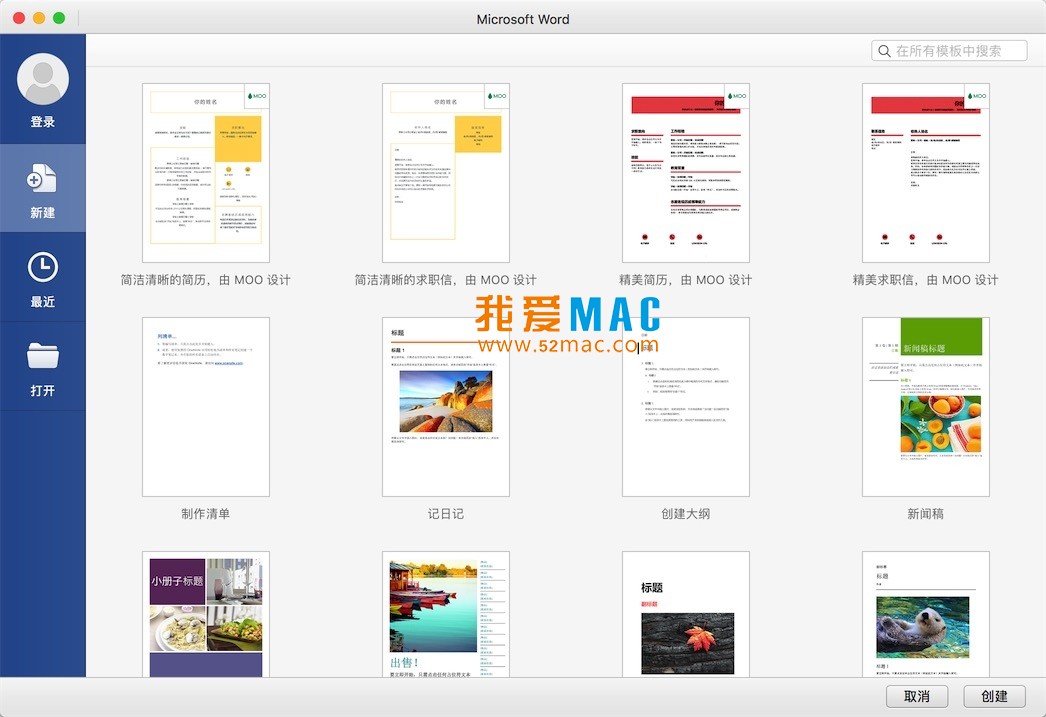Click the caption 精美简历，由 MOO 设计

pyautogui.click(x=686, y=280)
